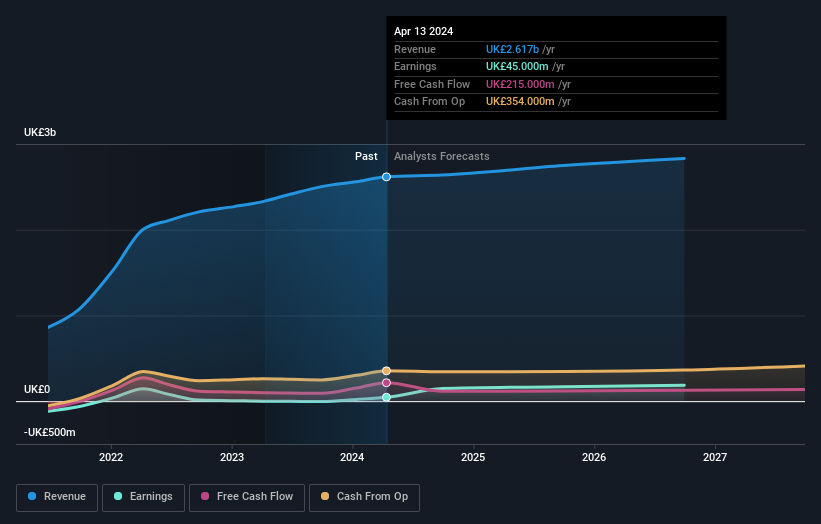Click the Earnings row label in tooltip
The image size is (821, 524).
point(415,66)
